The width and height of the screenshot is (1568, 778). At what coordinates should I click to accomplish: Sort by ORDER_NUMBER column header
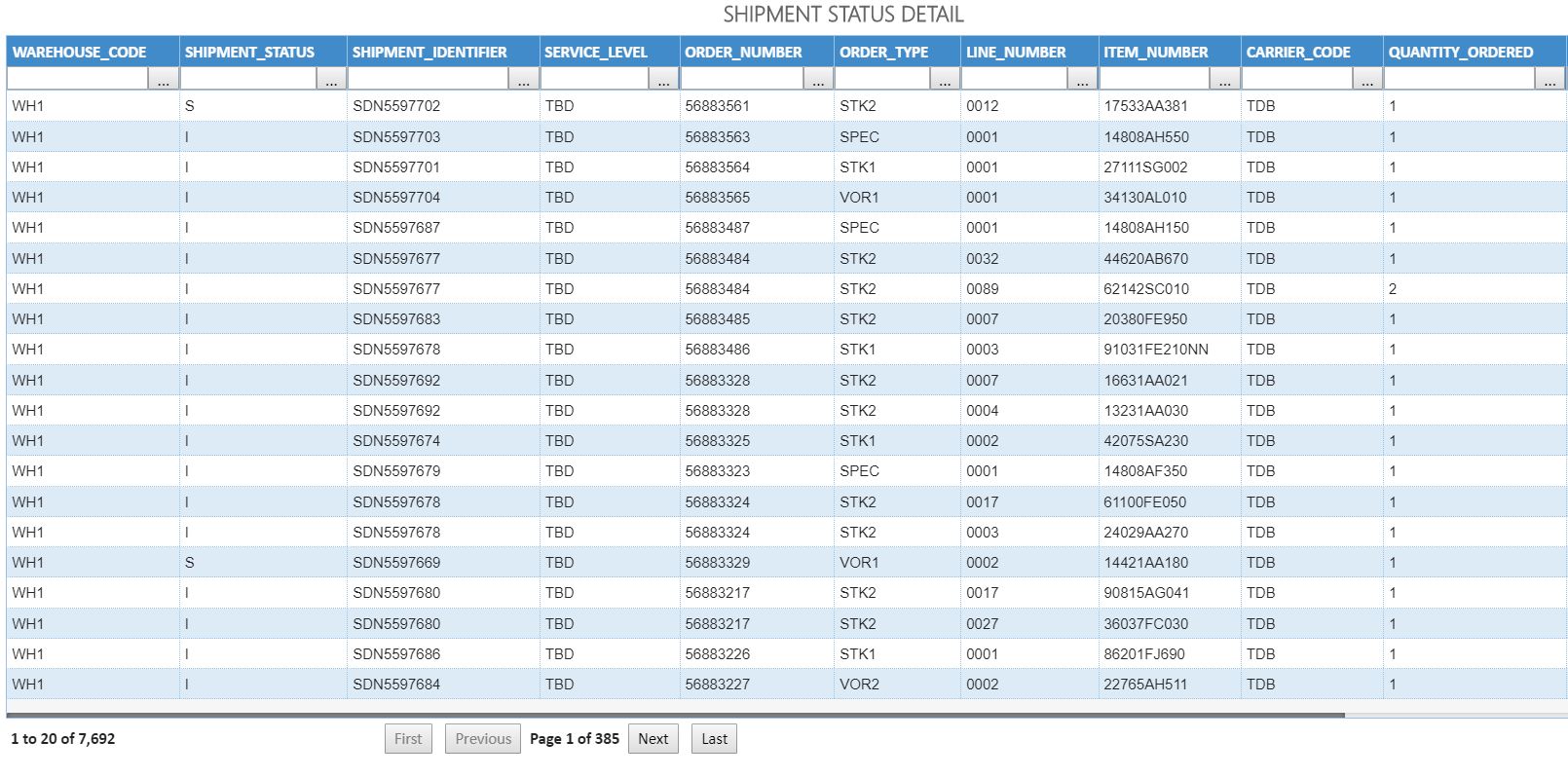[743, 53]
